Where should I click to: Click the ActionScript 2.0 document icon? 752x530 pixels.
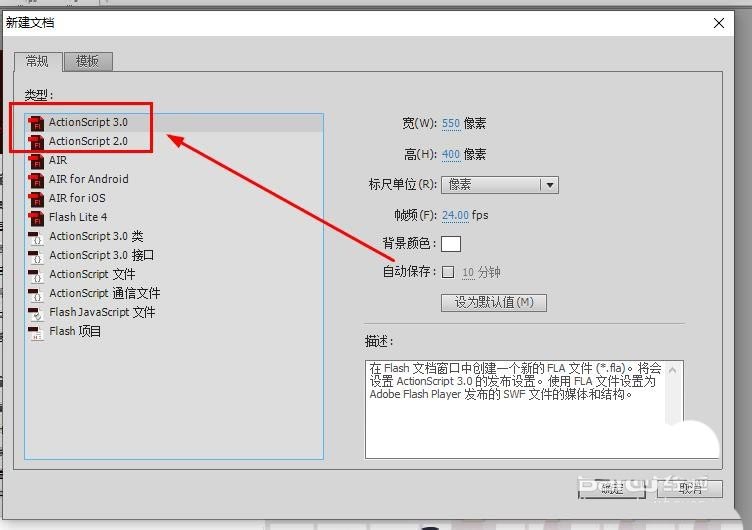click(x=36, y=142)
